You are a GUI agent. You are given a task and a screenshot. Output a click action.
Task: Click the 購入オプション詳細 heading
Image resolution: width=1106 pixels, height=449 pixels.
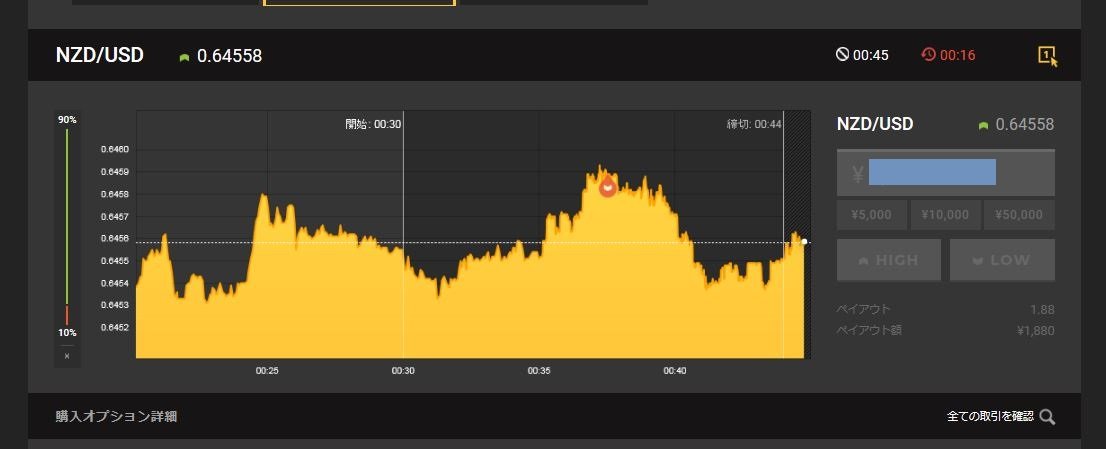(x=116, y=417)
